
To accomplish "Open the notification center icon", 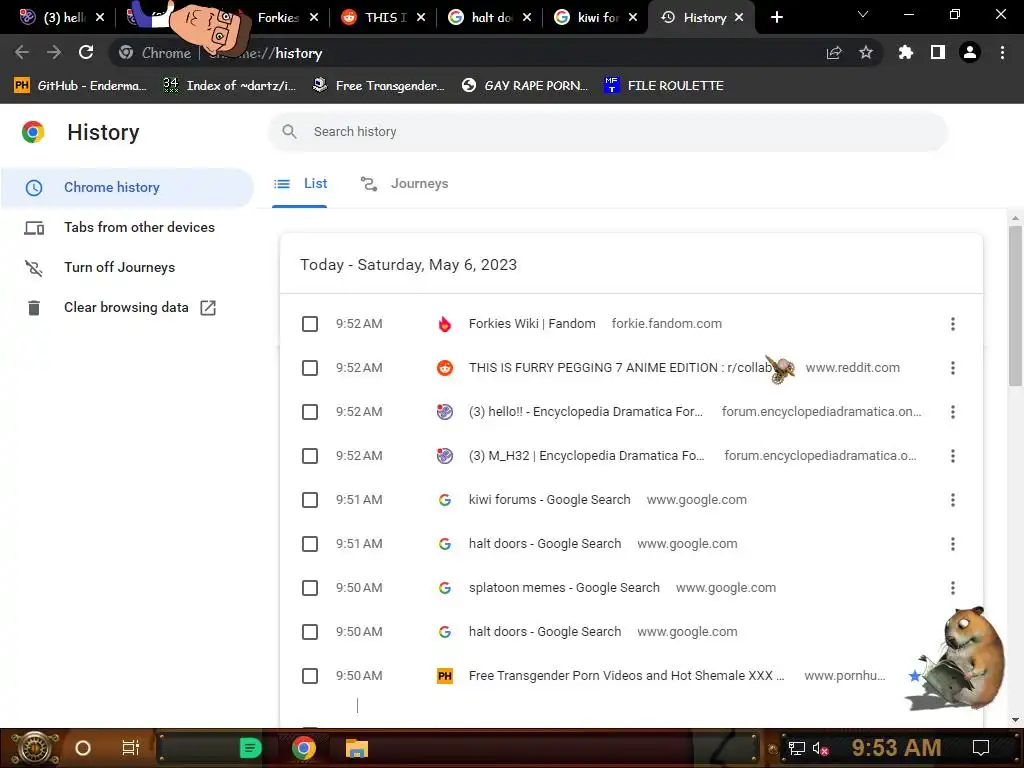I will (x=981, y=748).
